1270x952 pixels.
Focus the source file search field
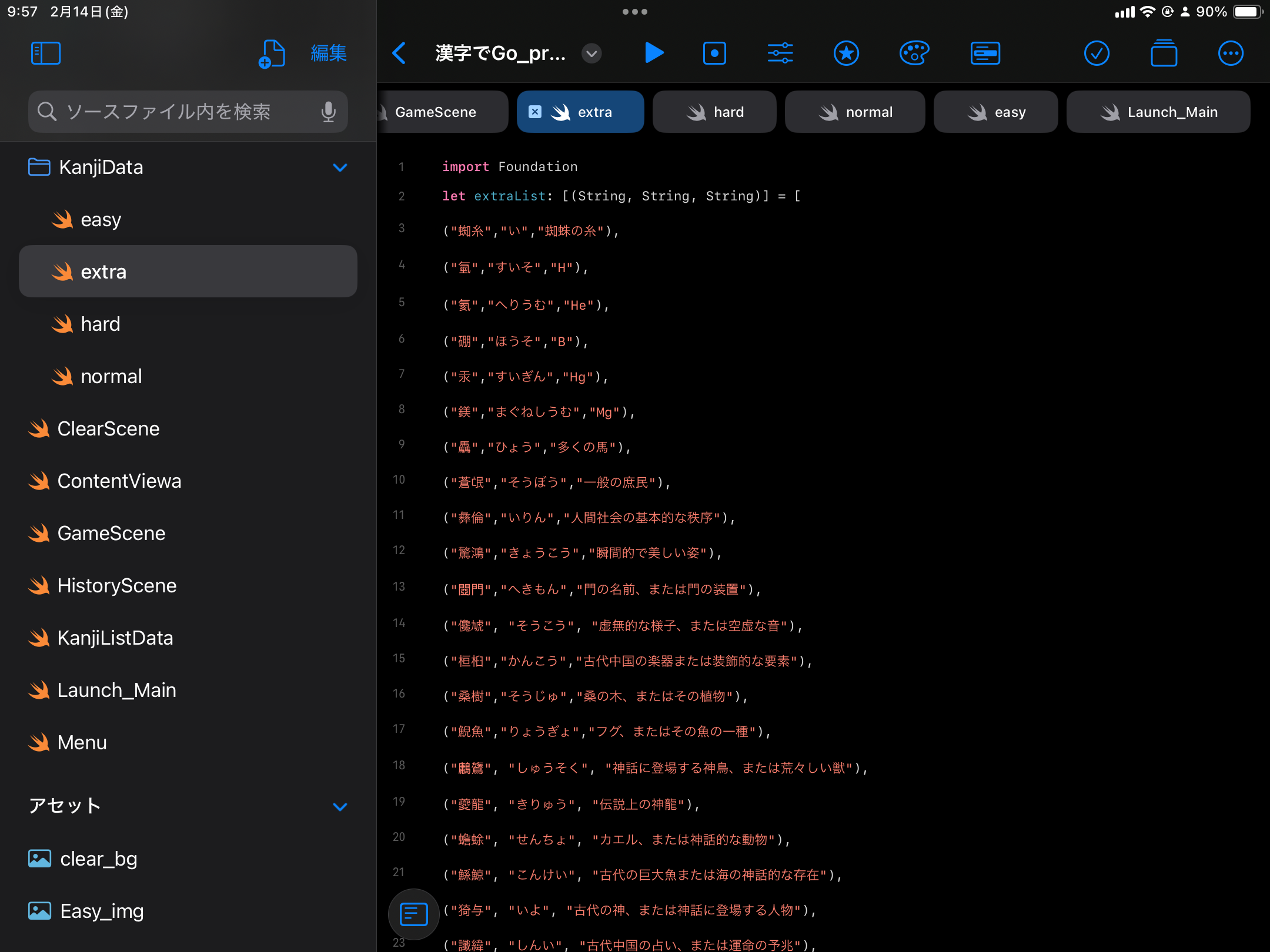click(x=176, y=112)
